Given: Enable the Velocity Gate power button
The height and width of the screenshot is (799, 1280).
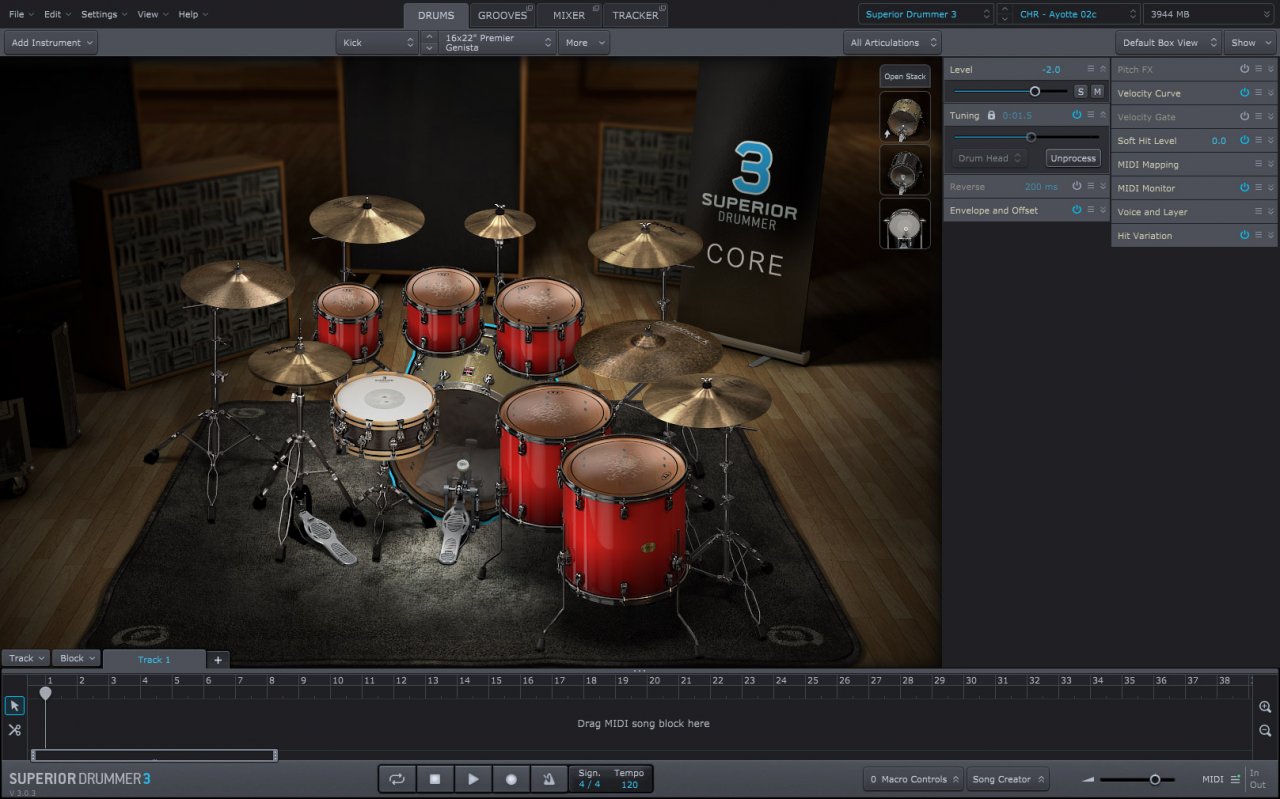Looking at the screenshot, I should click(x=1245, y=117).
